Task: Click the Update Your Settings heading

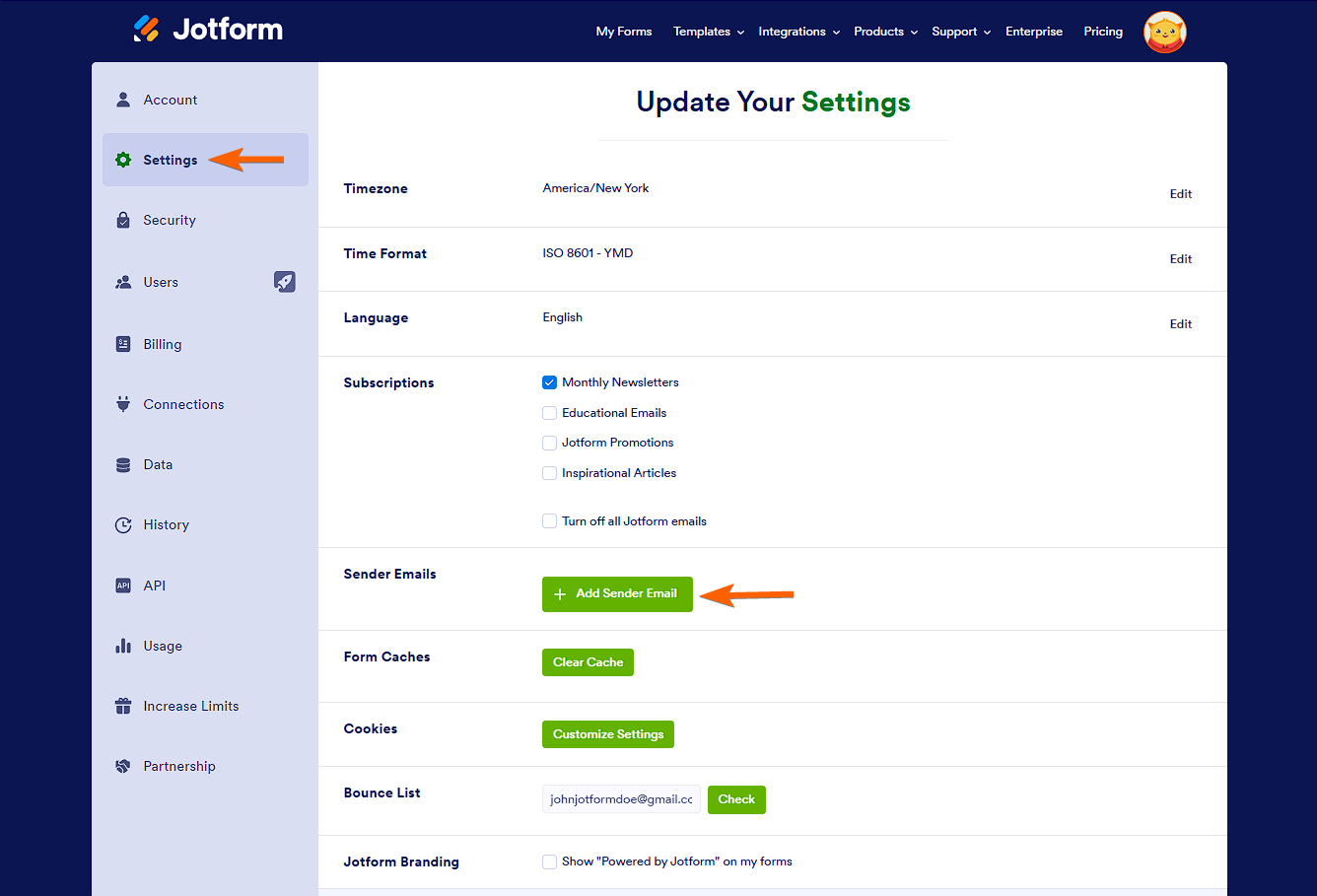Action: tap(774, 103)
